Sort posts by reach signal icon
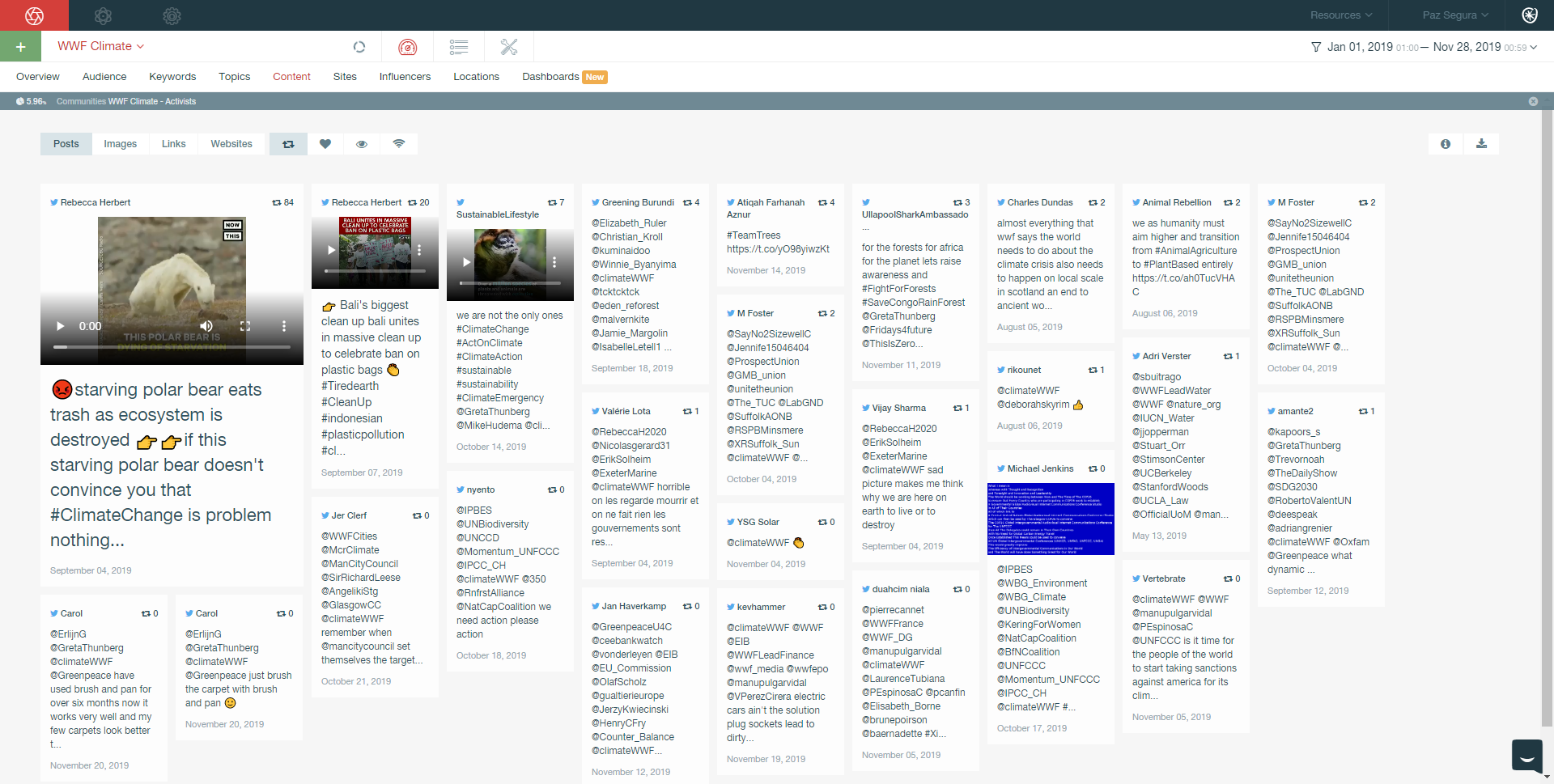 coord(399,144)
